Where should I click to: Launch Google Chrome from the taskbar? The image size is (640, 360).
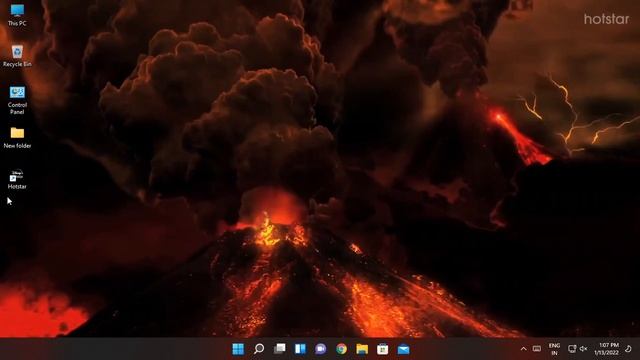(341, 349)
